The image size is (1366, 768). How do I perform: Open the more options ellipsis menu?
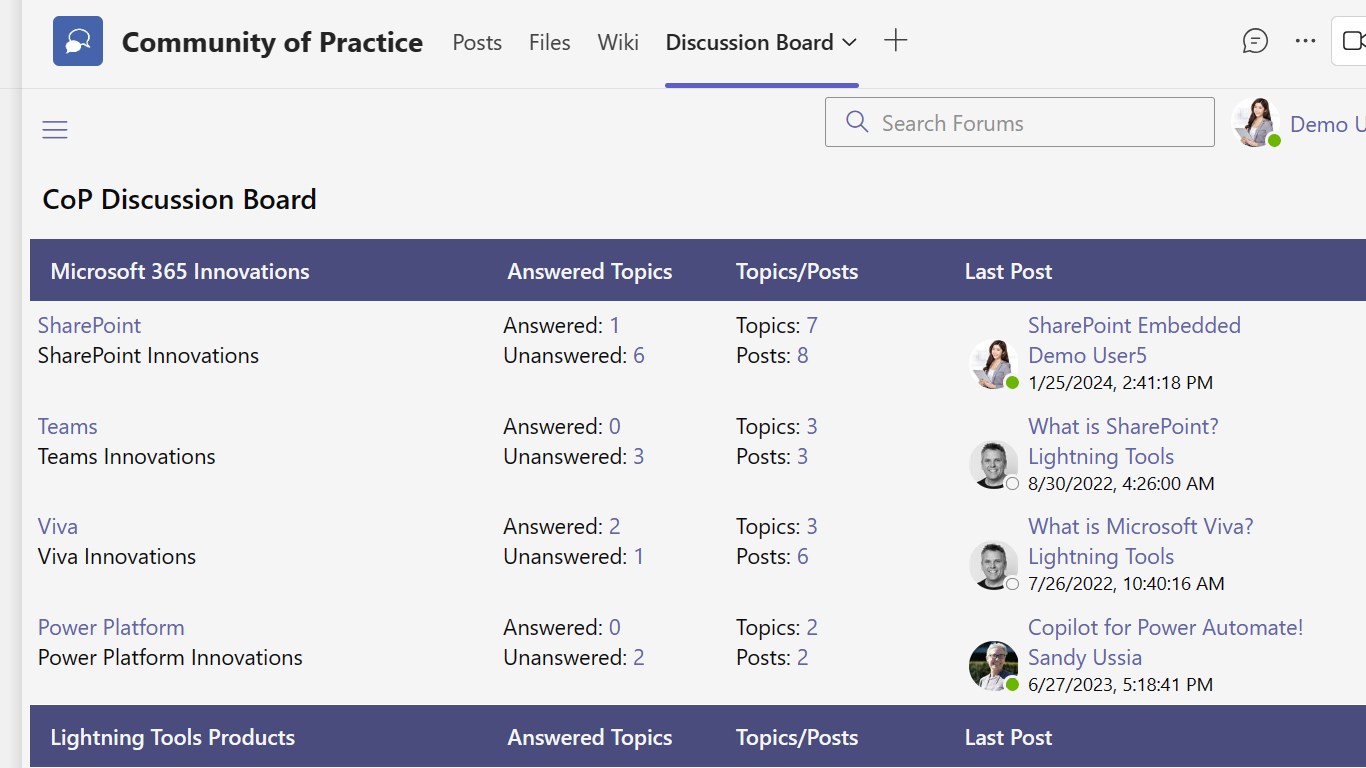(1305, 41)
